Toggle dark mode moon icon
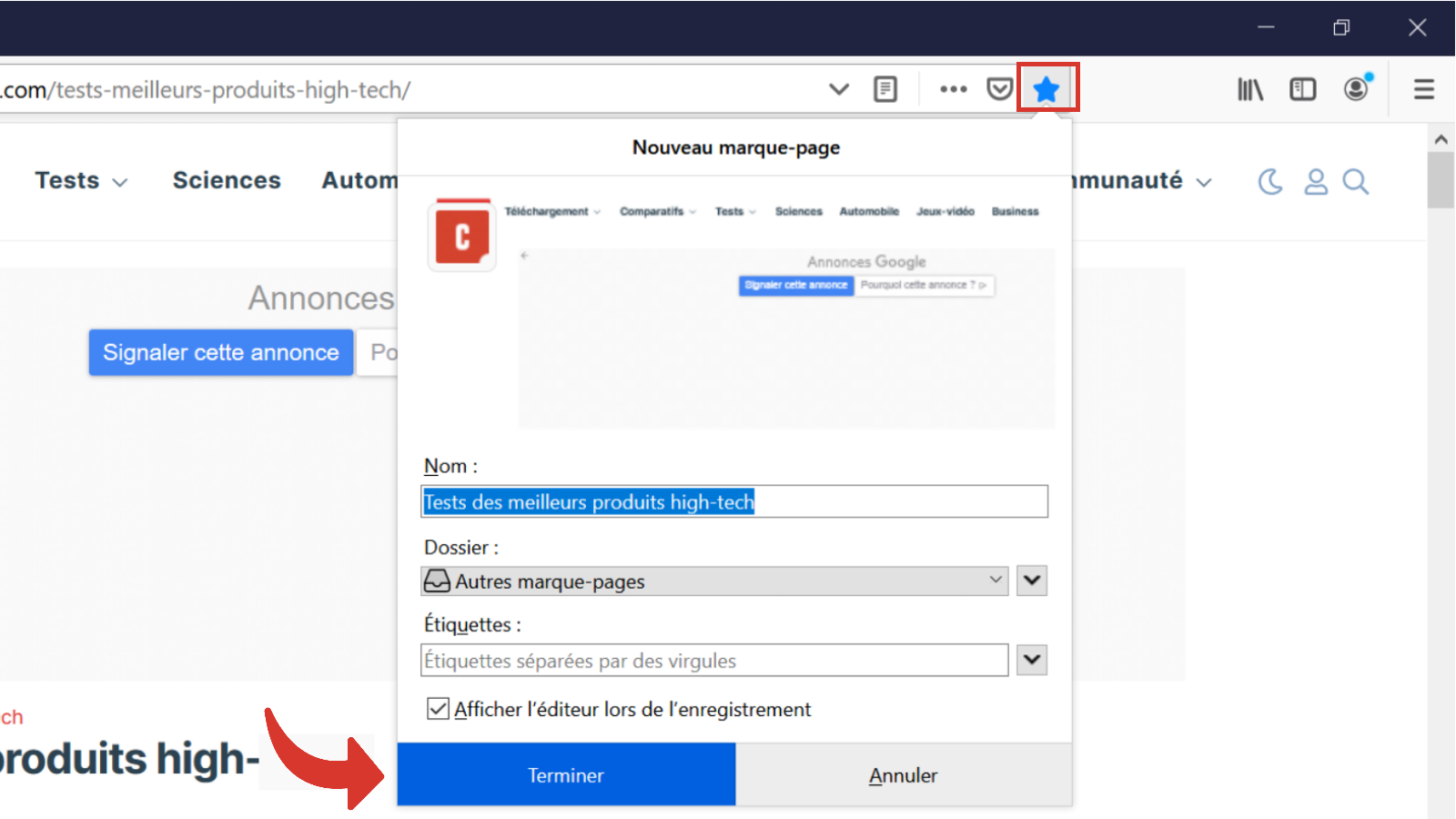The height and width of the screenshot is (819, 1456). (1270, 182)
